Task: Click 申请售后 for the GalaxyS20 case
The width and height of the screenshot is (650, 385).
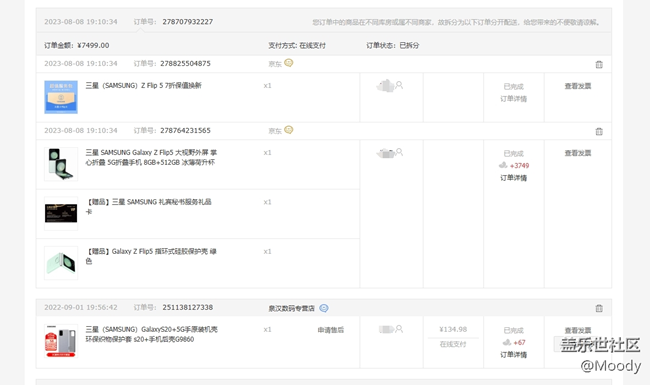Action: [x=331, y=330]
